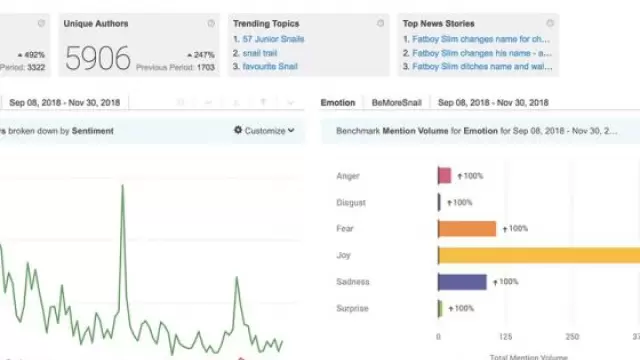Open the Top News Stories info icon
Viewport: 640px width, 360px height.
550,23
